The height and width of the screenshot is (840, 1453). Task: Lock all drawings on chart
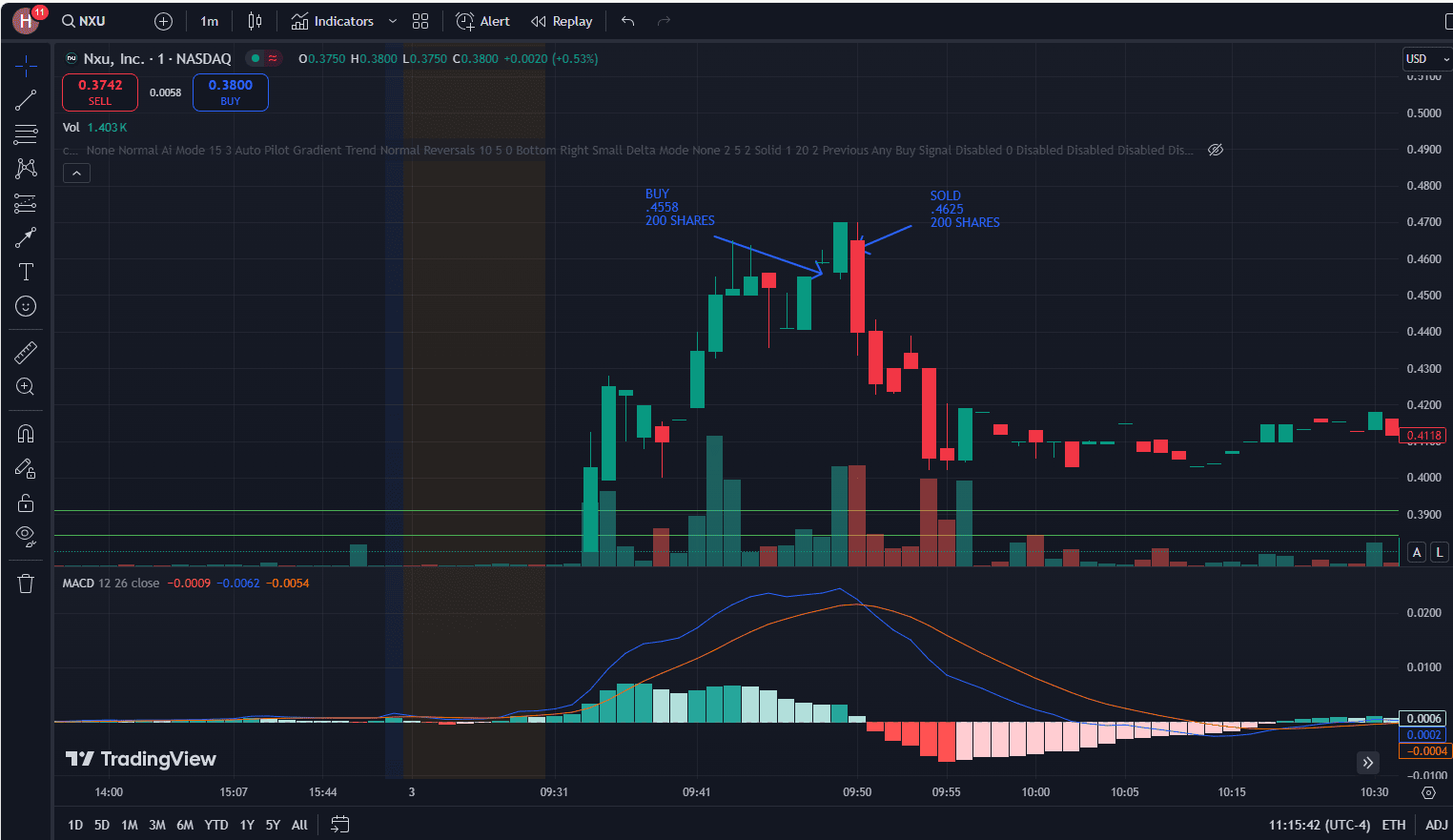coord(25,502)
